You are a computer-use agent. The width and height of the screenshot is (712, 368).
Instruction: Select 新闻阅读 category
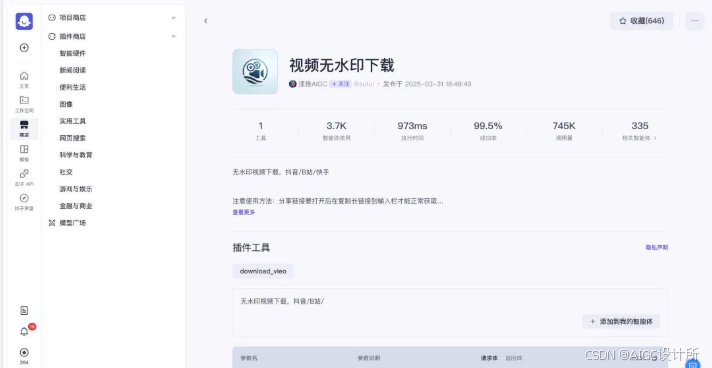coord(73,70)
